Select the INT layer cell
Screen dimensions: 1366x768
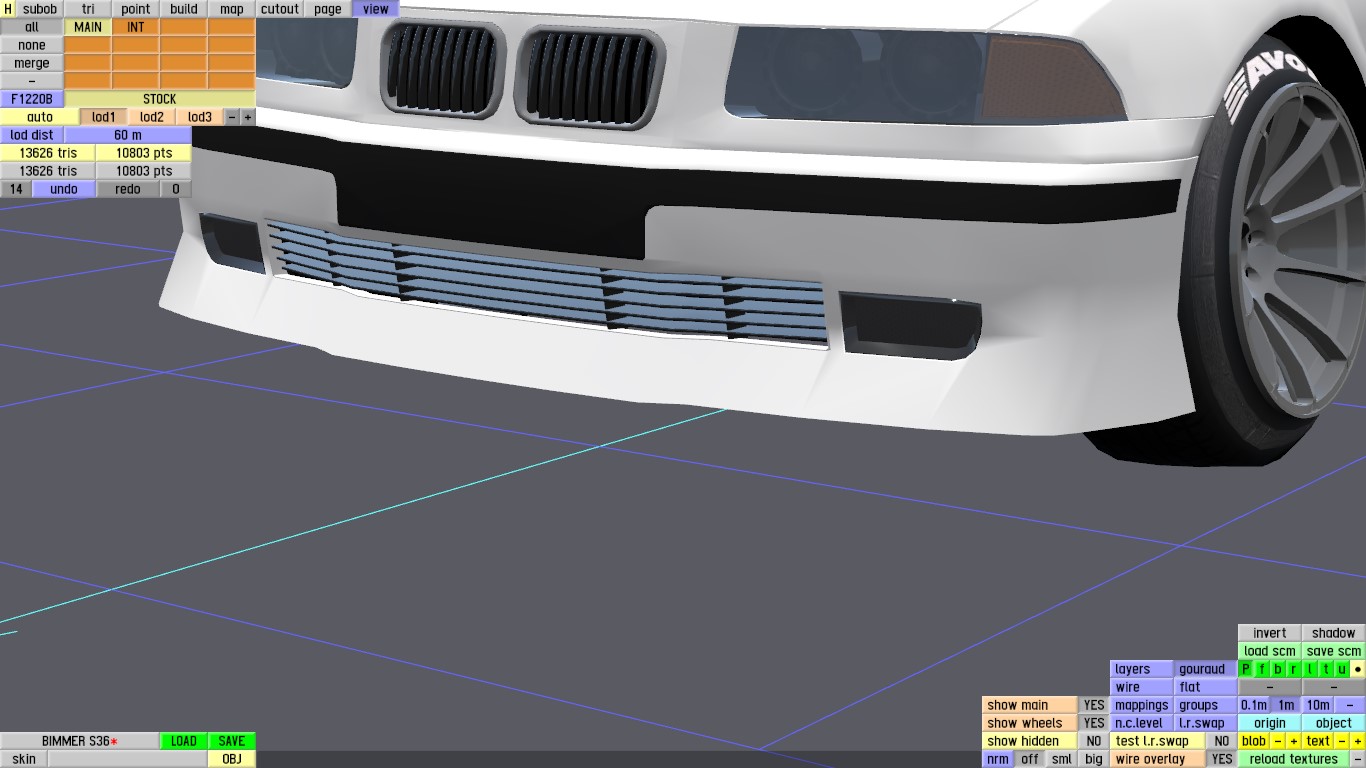point(136,27)
